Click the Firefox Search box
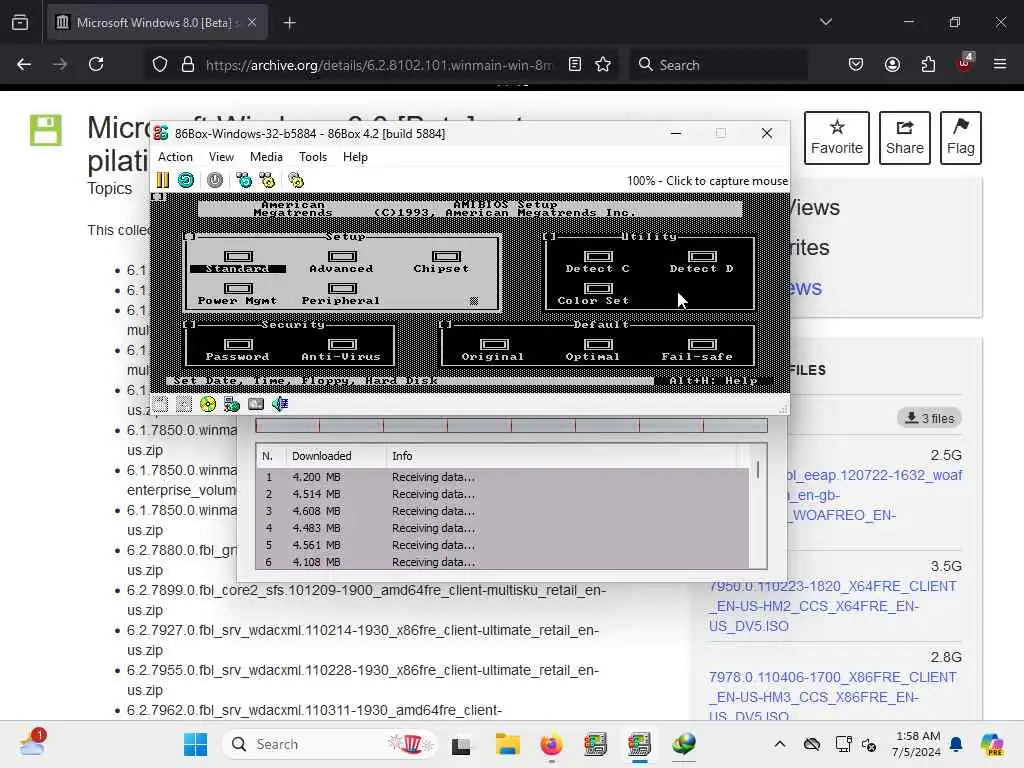Image resolution: width=1024 pixels, height=768 pixels. coord(719,65)
